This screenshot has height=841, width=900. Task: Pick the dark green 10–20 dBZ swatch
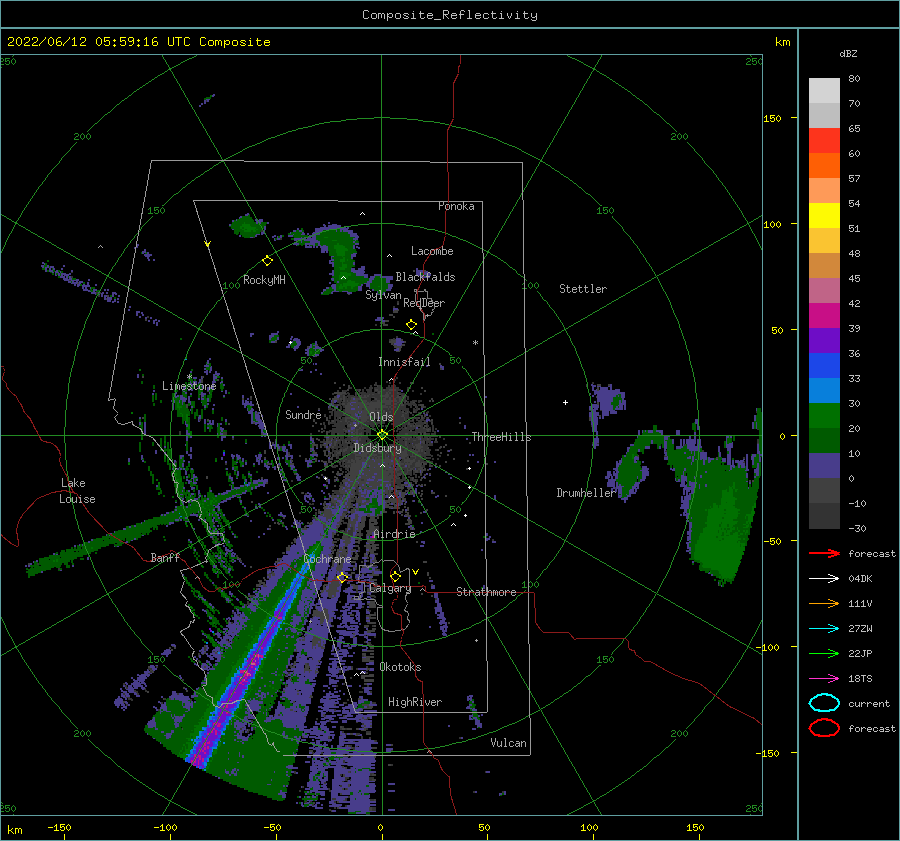pyautogui.click(x=824, y=441)
